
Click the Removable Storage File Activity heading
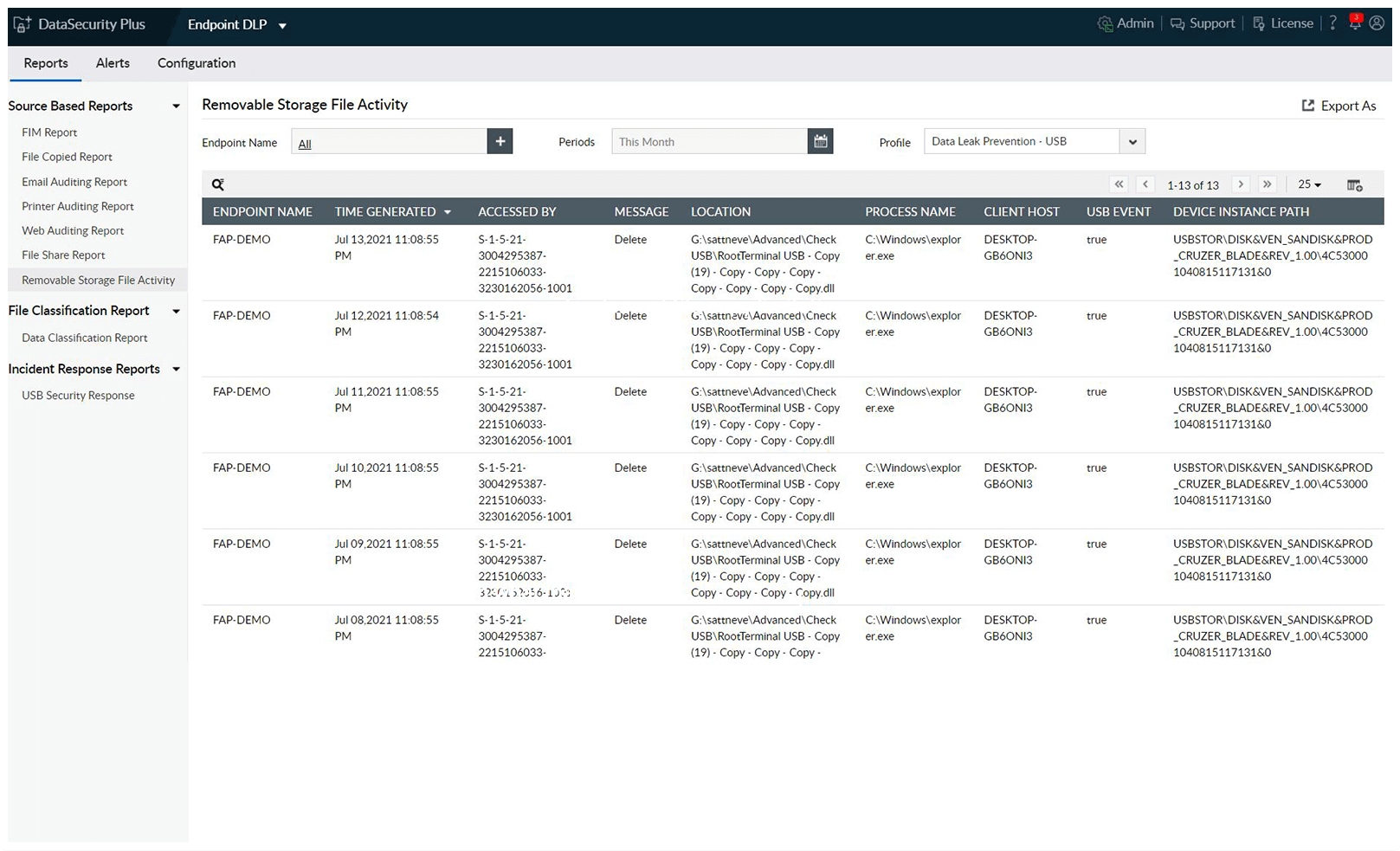click(x=305, y=105)
